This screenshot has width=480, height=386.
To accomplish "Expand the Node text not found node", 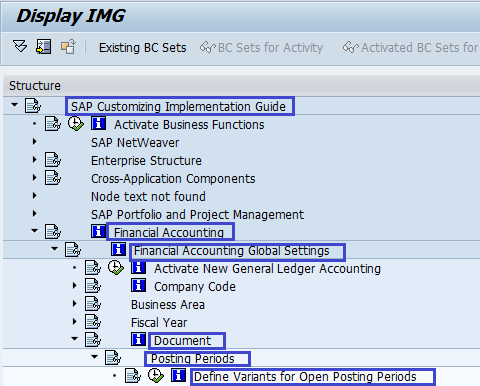I will pyautogui.click(x=35, y=196).
